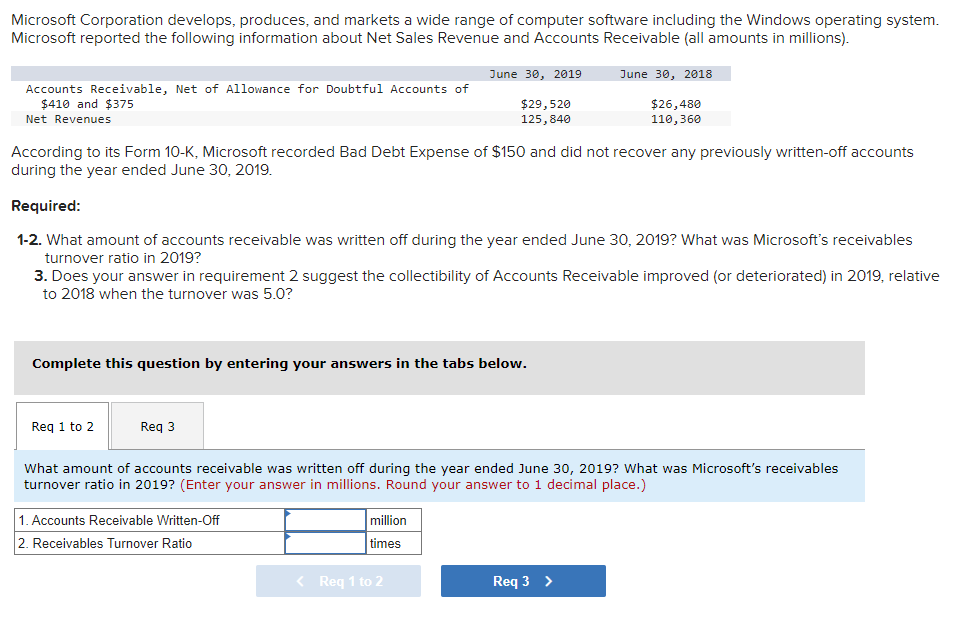Click the 'Required:' heading
The image size is (960, 624).
point(46,206)
